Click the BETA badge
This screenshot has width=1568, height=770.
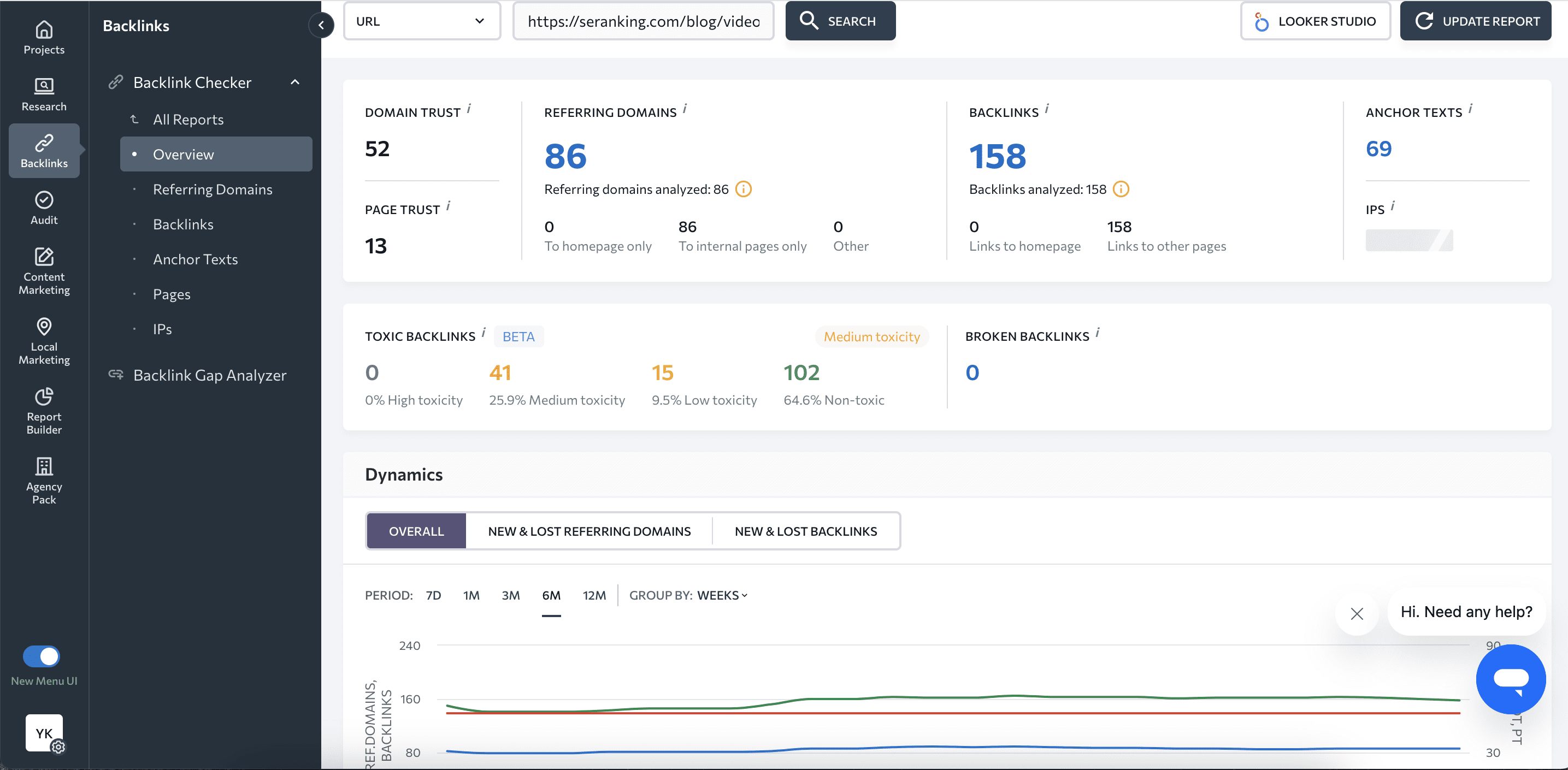point(518,336)
